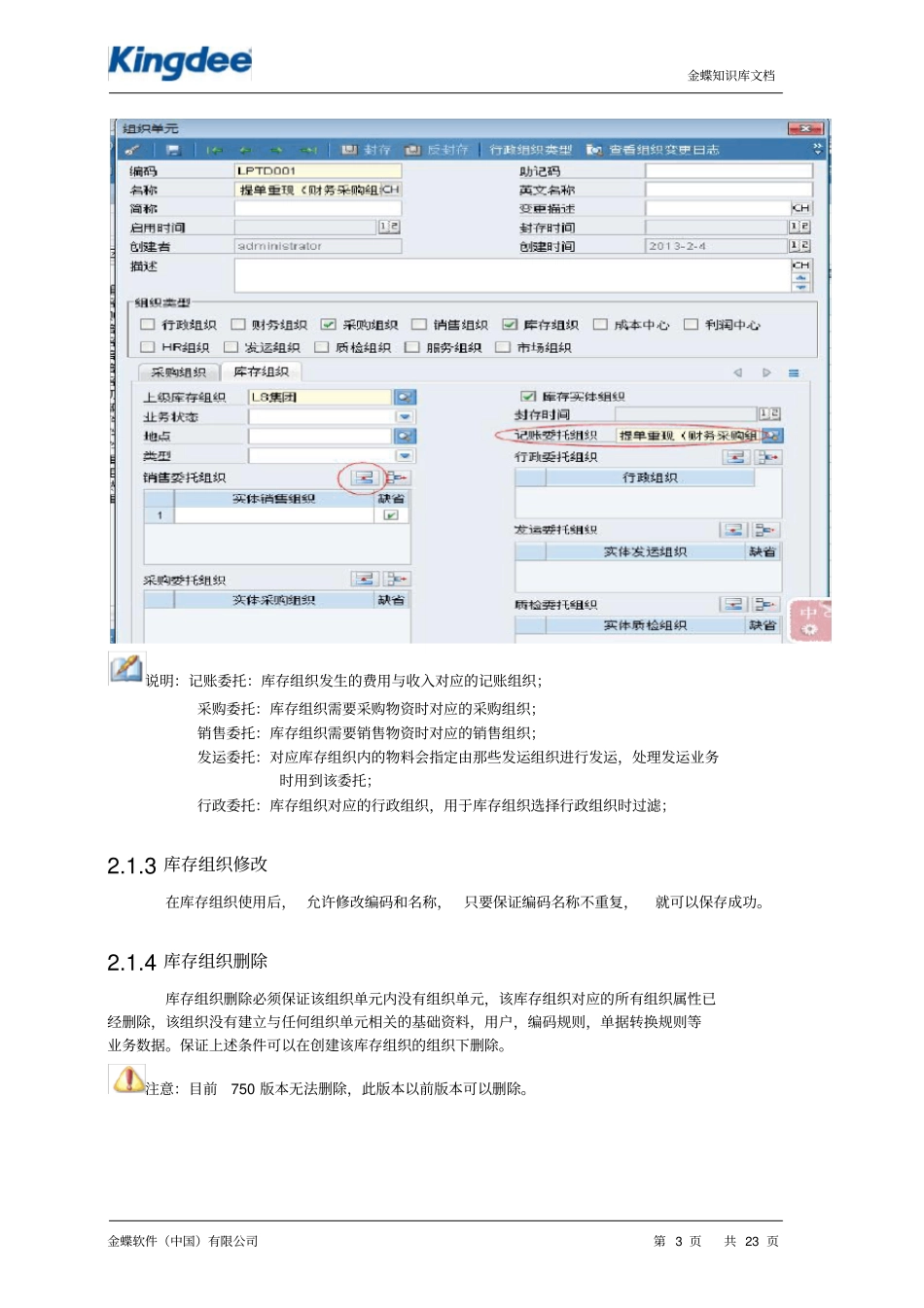The height and width of the screenshot is (1308, 924).
Task: Add row under 销售委托组织
Action: [365, 477]
